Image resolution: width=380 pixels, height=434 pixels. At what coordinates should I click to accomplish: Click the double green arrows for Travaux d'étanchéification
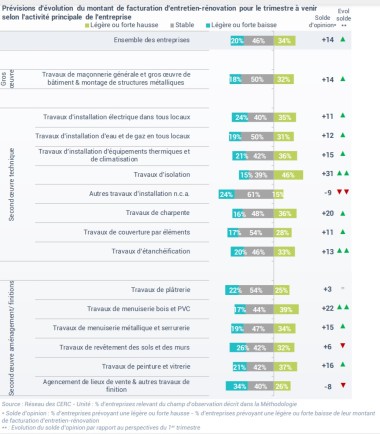pyautogui.click(x=343, y=251)
